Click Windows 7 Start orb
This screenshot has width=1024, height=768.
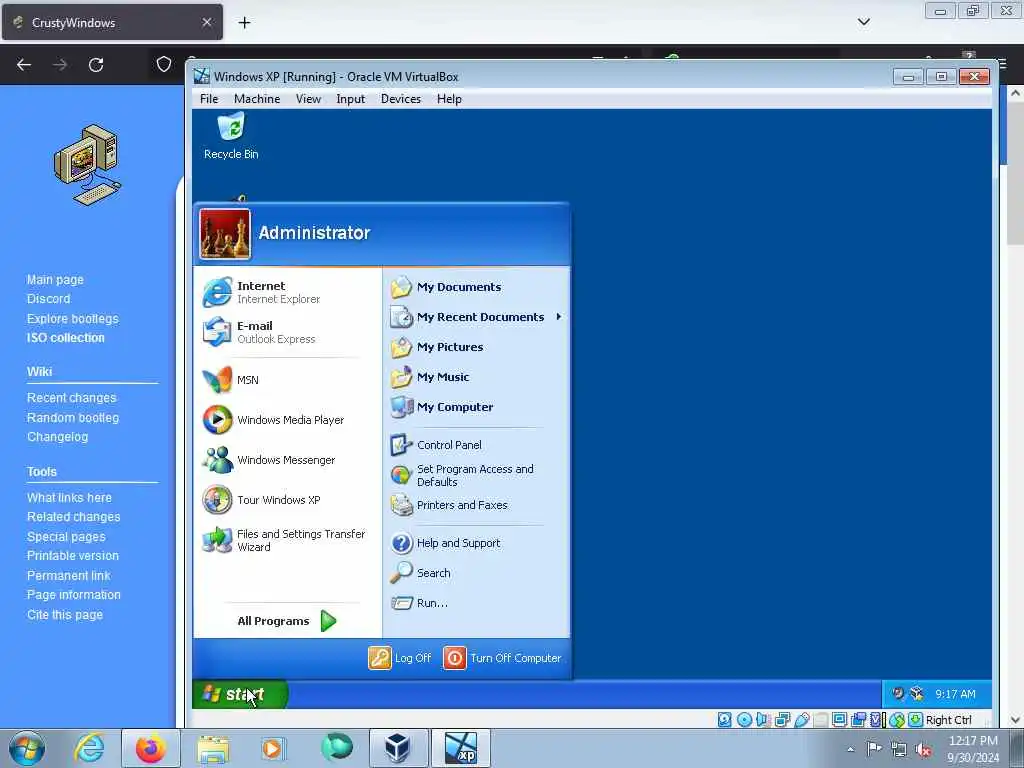point(27,748)
